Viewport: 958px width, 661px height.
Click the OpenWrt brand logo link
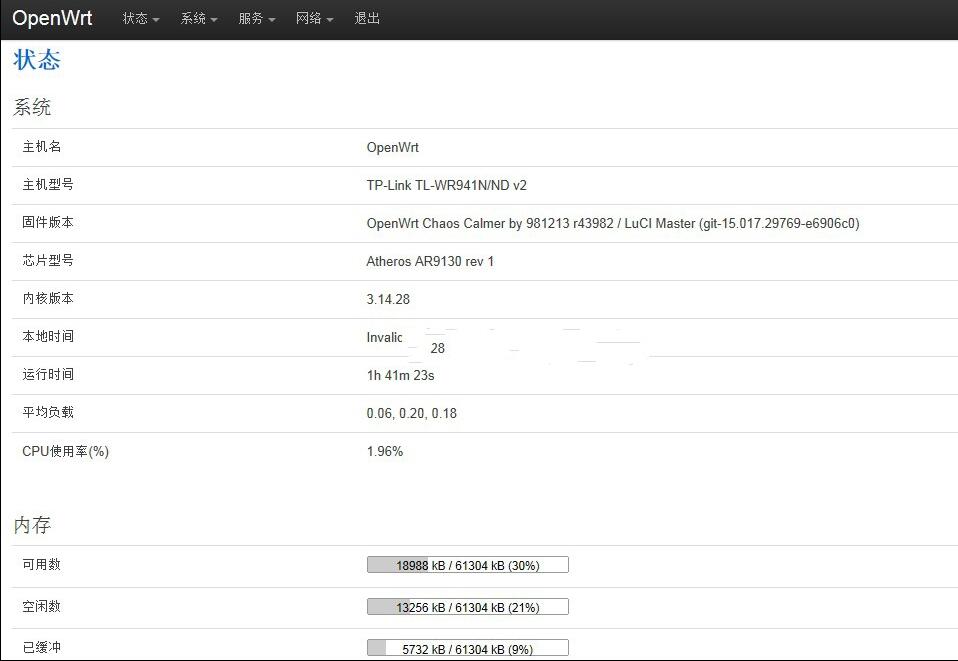pyautogui.click(x=52, y=19)
